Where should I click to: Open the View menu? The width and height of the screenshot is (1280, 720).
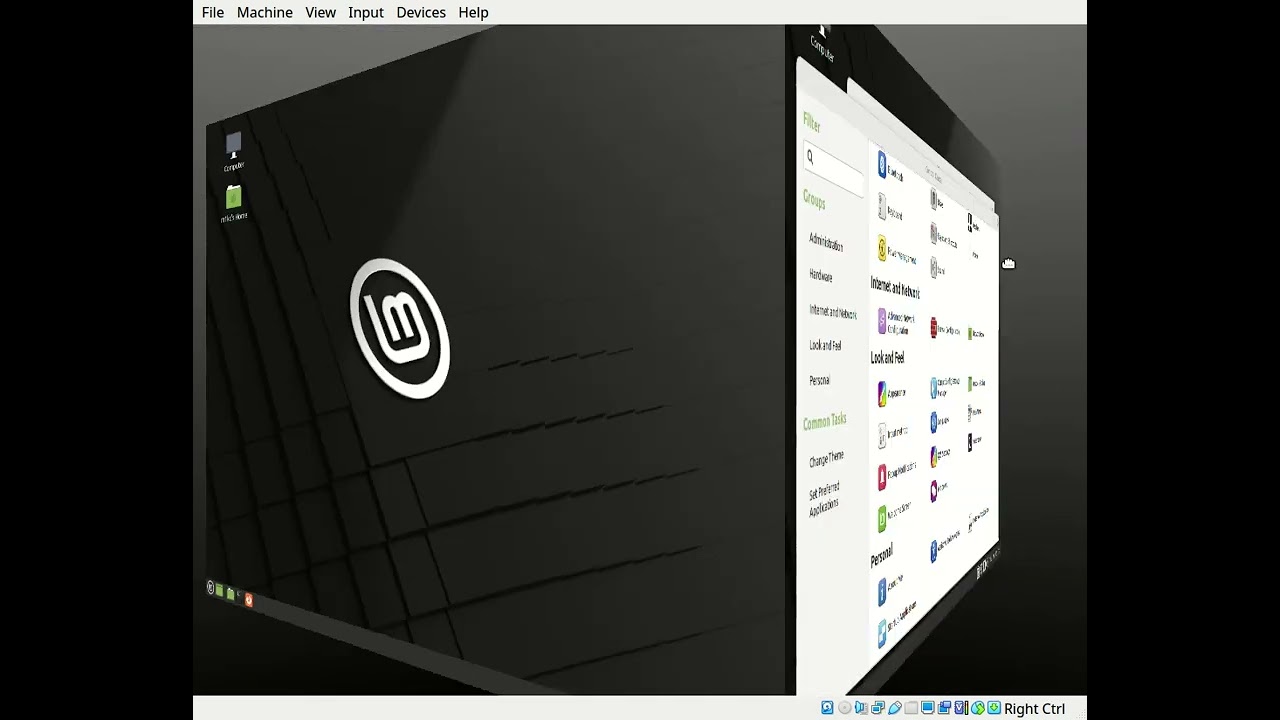click(x=320, y=12)
